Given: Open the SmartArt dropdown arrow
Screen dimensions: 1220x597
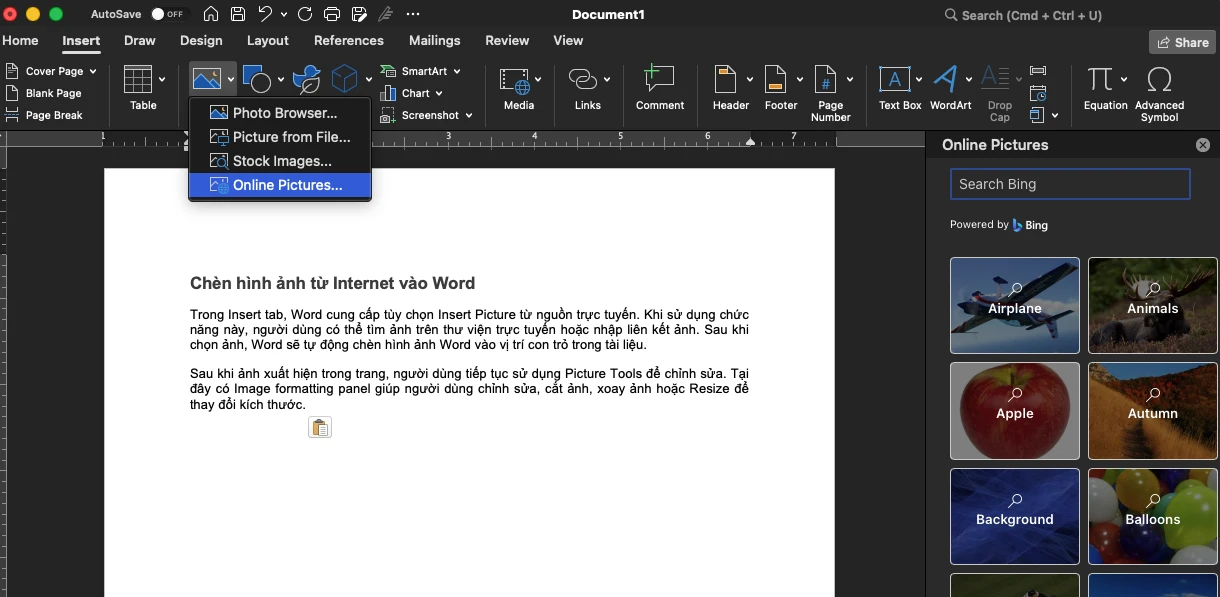Looking at the screenshot, I should pos(457,72).
